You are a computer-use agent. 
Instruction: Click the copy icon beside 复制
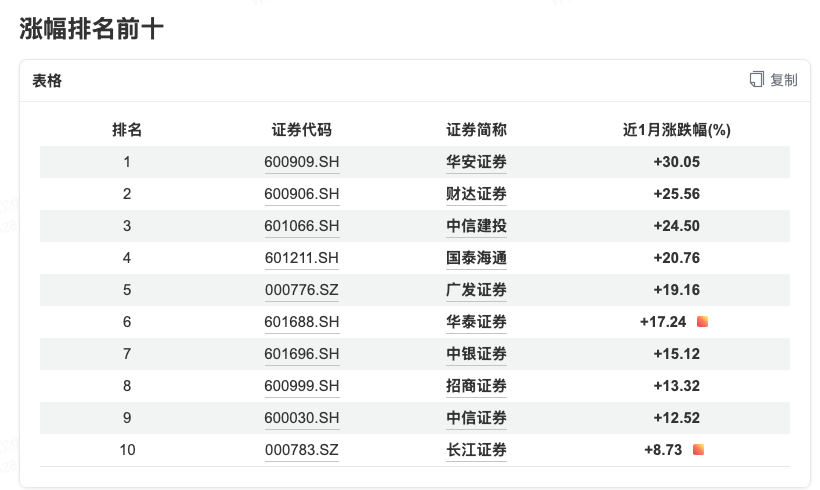(x=756, y=79)
